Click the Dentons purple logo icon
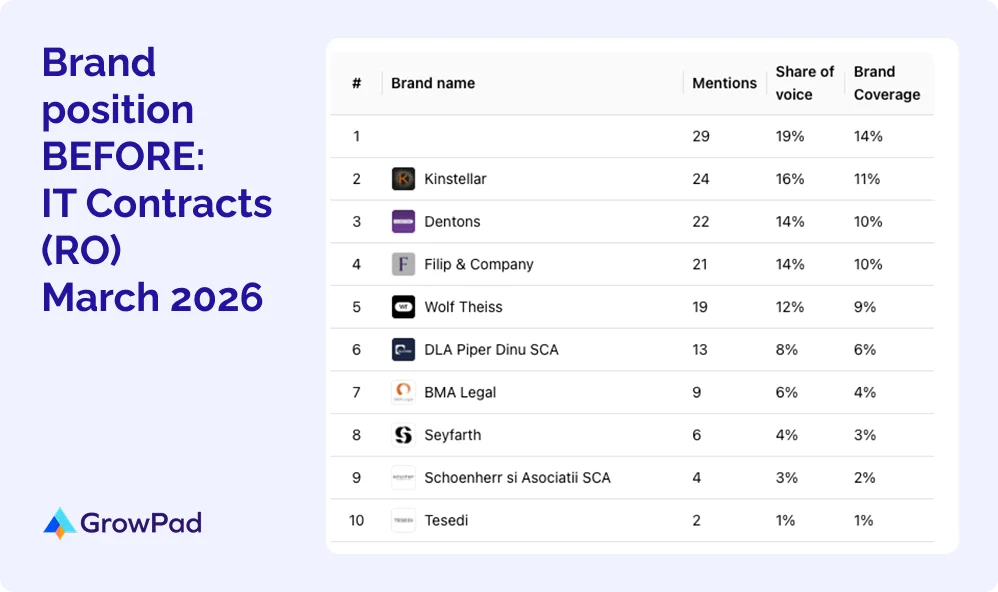 [x=403, y=222]
